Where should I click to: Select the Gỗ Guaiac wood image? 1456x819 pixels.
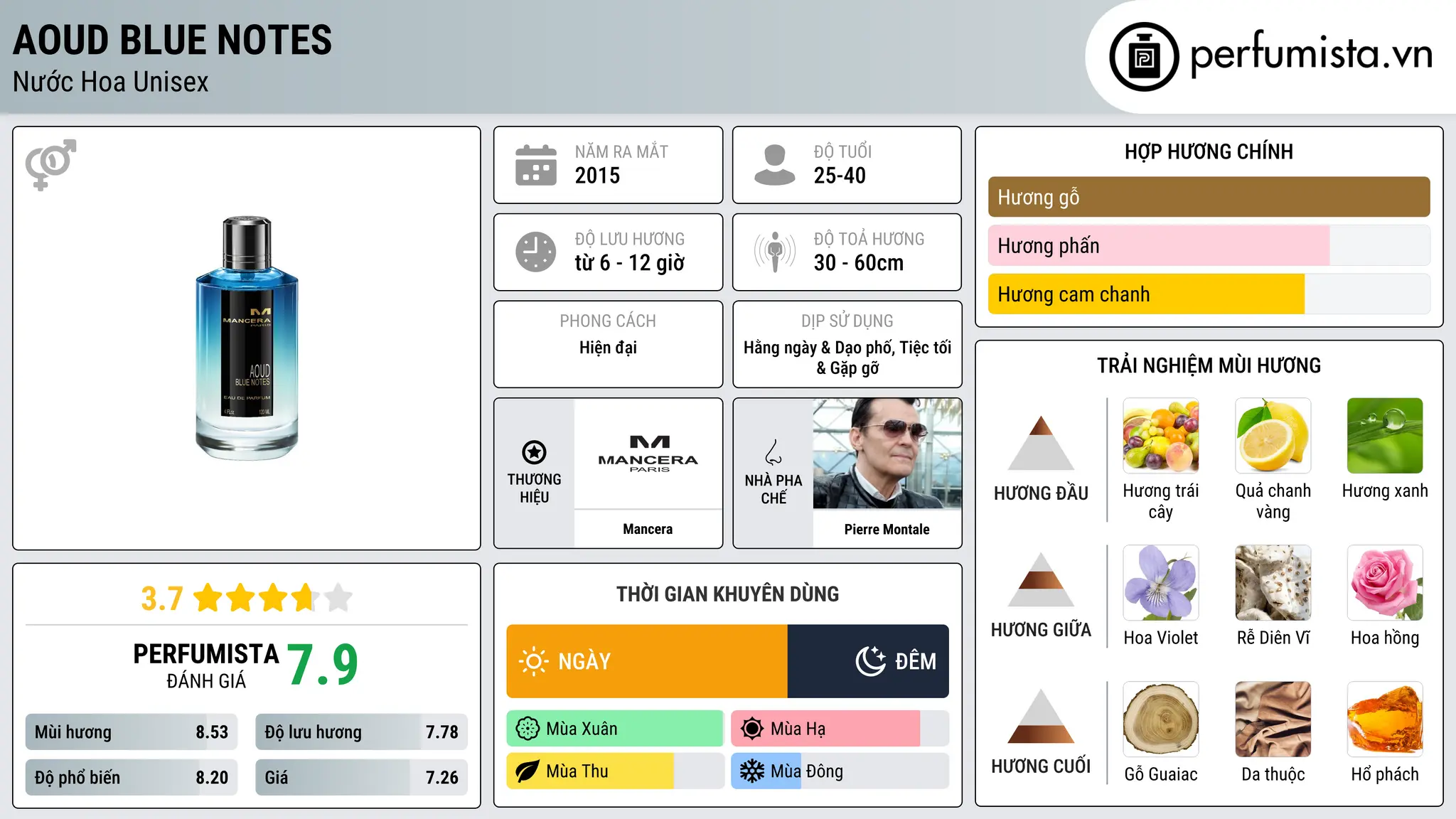(x=1161, y=719)
